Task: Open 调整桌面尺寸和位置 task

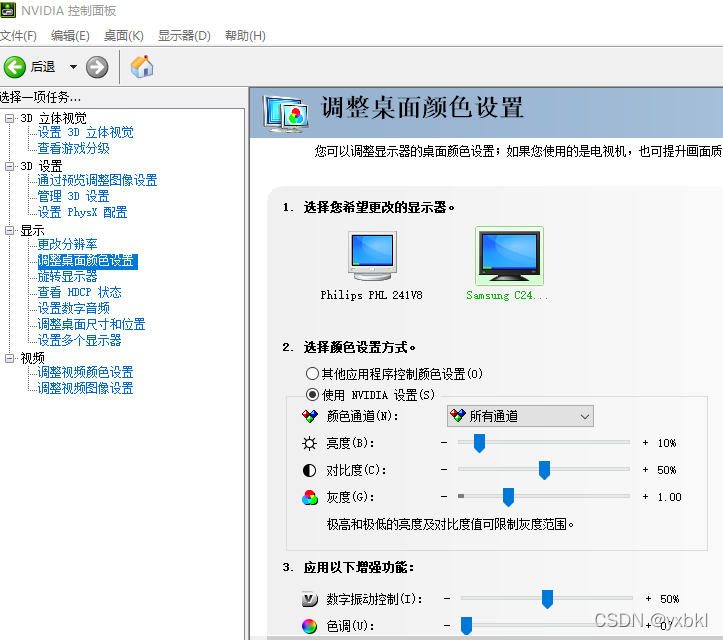Action: click(91, 325)
